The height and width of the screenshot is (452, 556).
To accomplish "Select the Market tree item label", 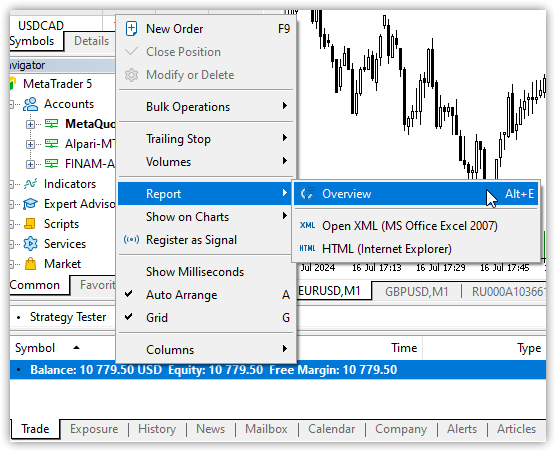I will point(62,264).
